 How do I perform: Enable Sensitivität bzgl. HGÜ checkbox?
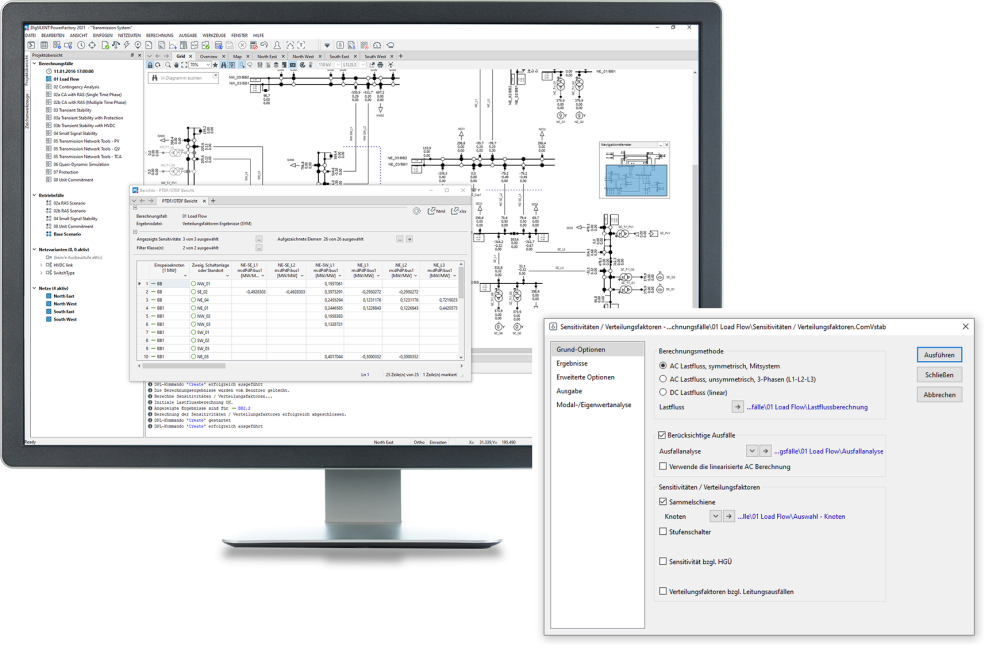[x=663, y=561]
